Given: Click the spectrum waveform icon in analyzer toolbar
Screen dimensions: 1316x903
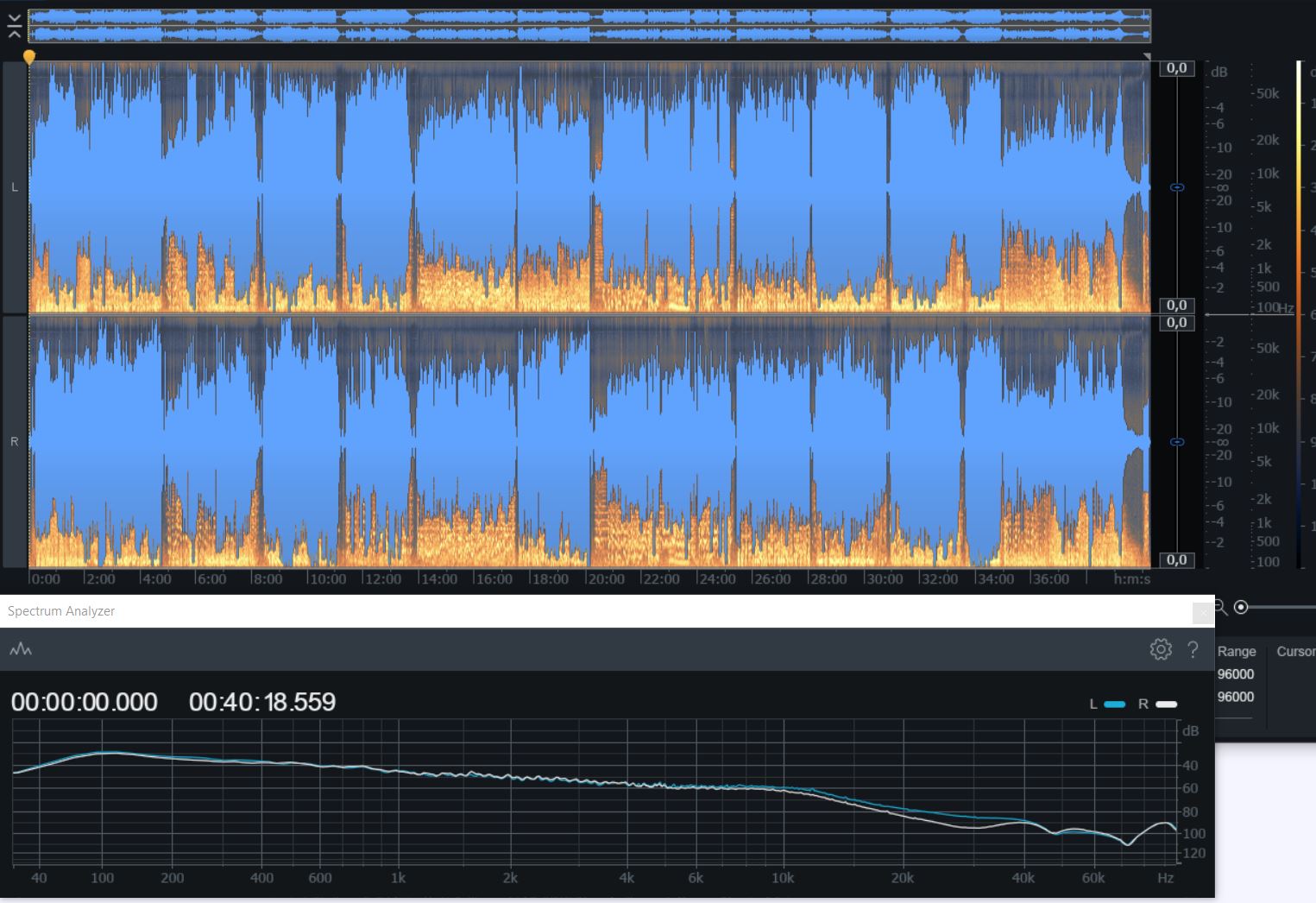Looking at the screenshot, I should point(21,649).
